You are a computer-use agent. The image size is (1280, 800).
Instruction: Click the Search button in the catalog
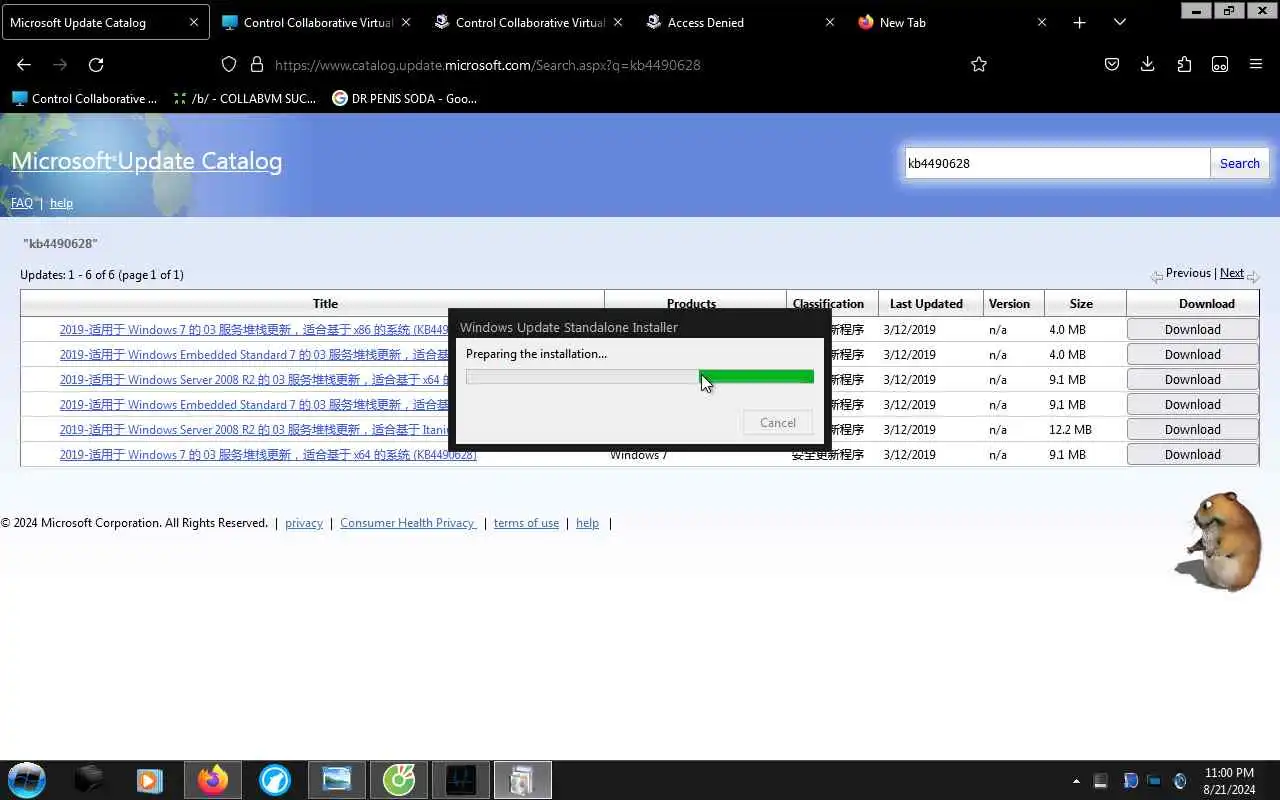[1239, 163]
